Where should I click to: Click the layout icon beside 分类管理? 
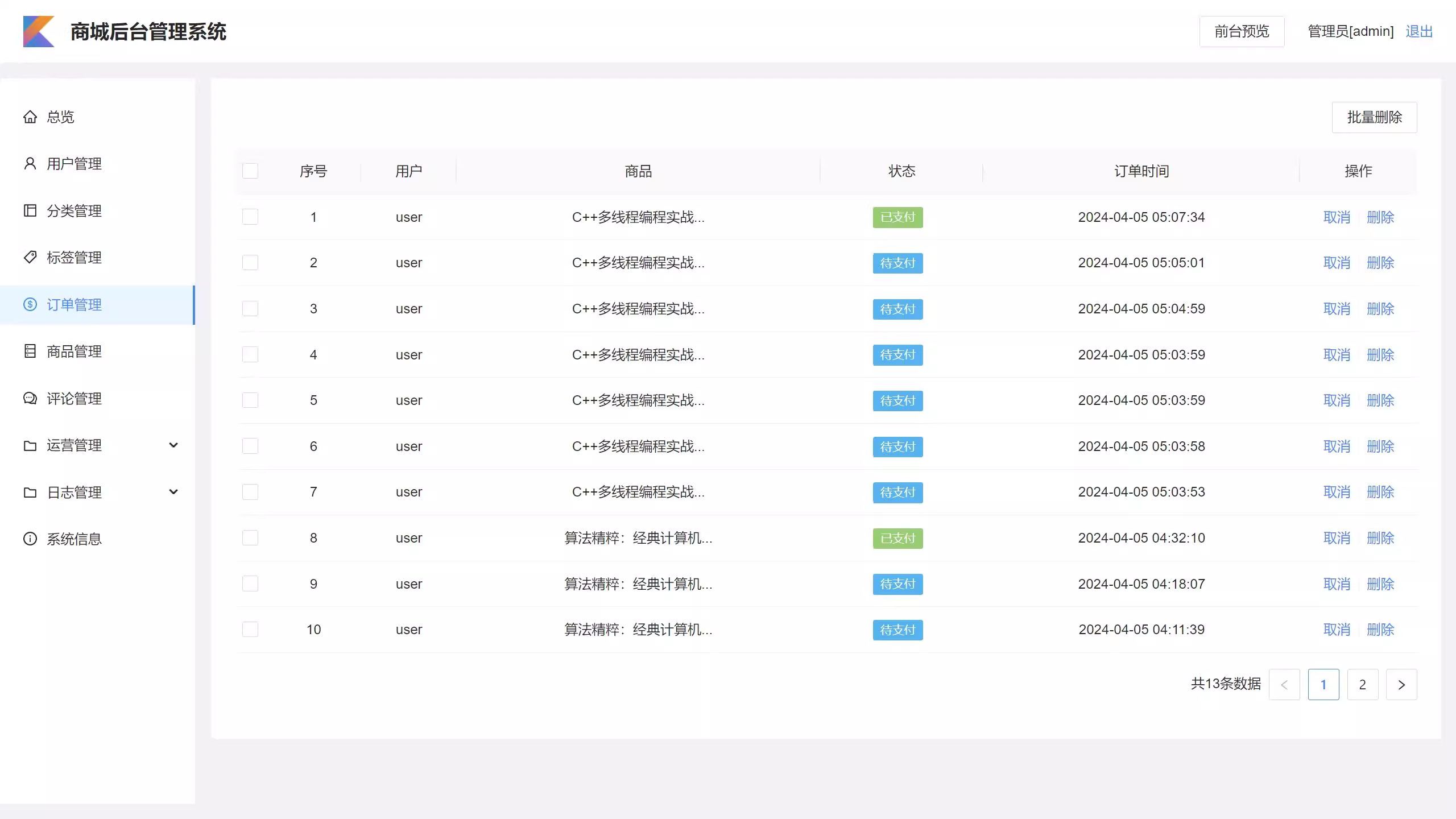coord(30,210)
